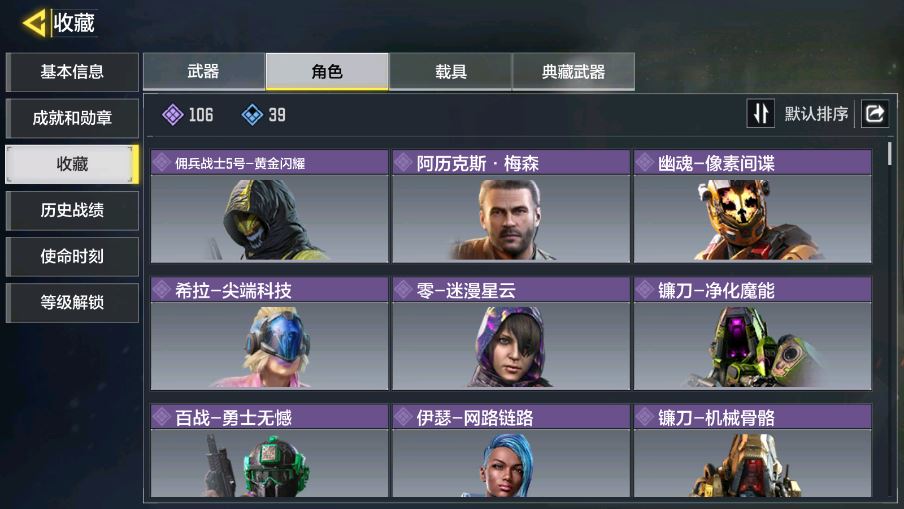This screenshot has height=509, width=904.
Task: Click rarity diamond icon on 镰刀-机械骨骼 card
Action: point(644,417)
